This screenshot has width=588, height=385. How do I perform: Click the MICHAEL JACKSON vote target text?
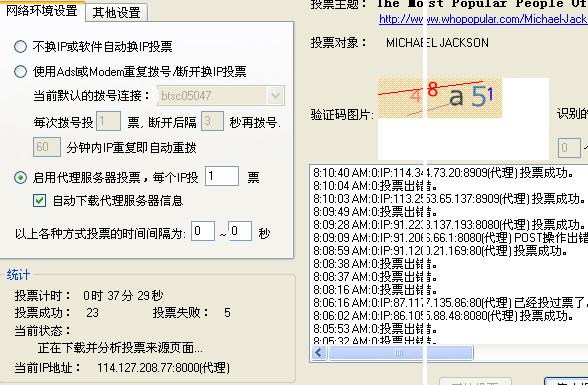pos(437,43)
